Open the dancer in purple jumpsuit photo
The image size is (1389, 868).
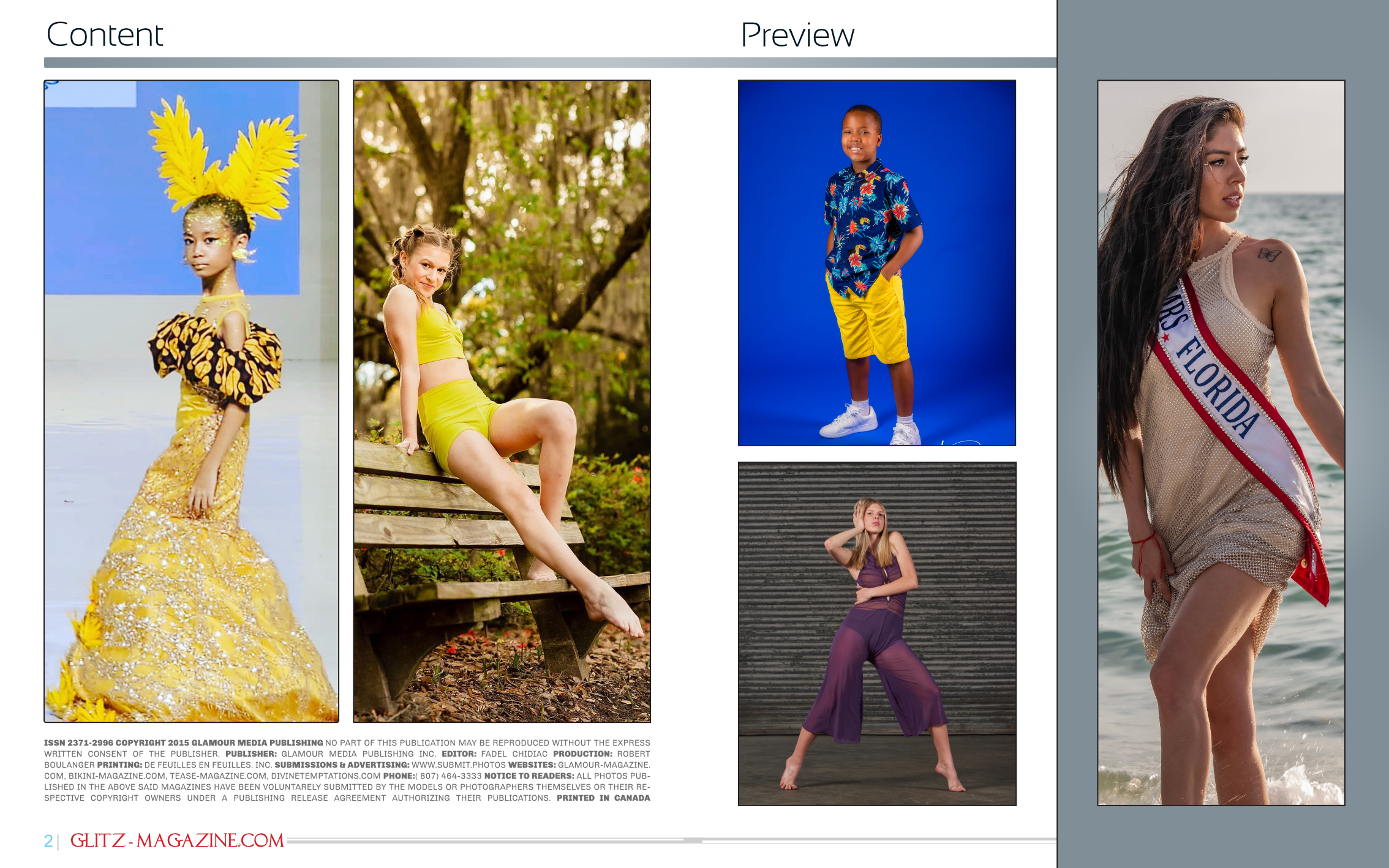877,634
